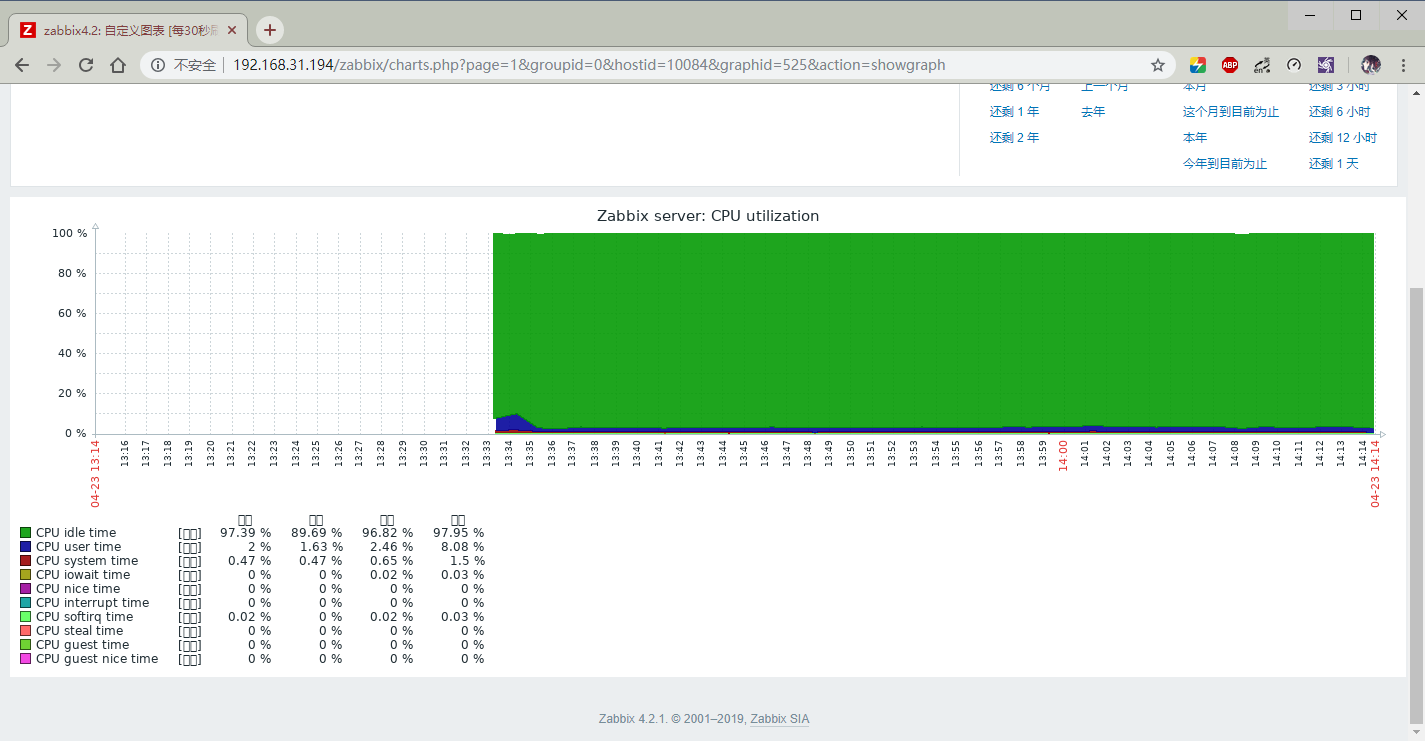This screenshot has height=741, width=1425.
Task: Select the 还剩 2 年 time range
Action: [1014, 138]
